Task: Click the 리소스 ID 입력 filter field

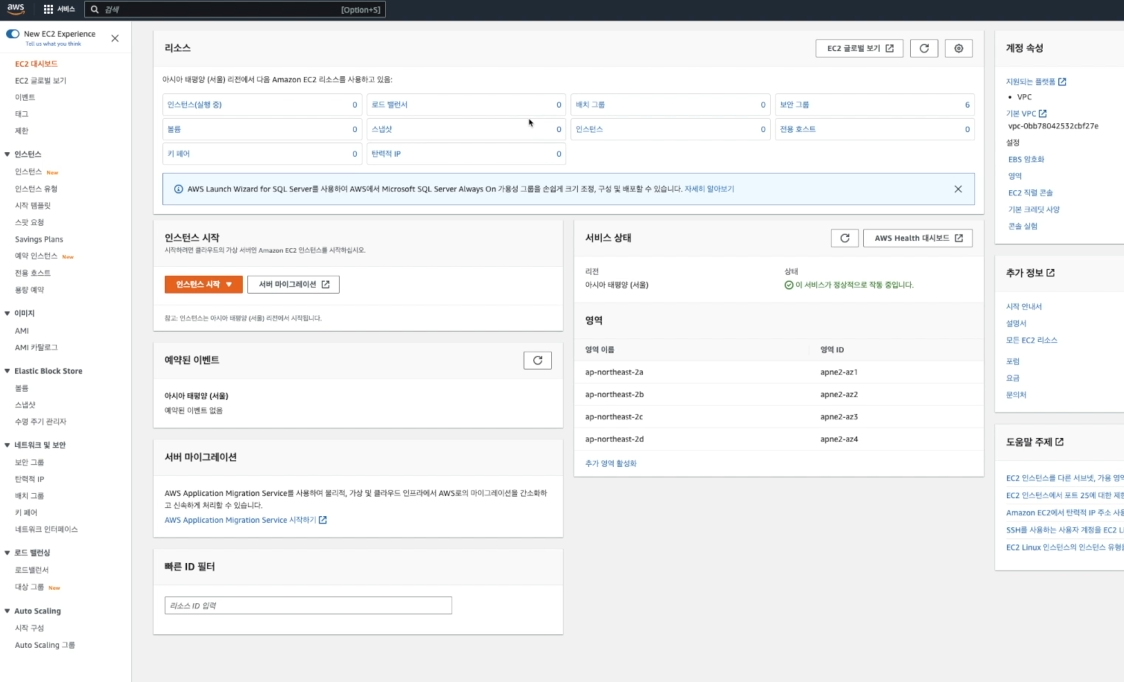Action: 308,605
